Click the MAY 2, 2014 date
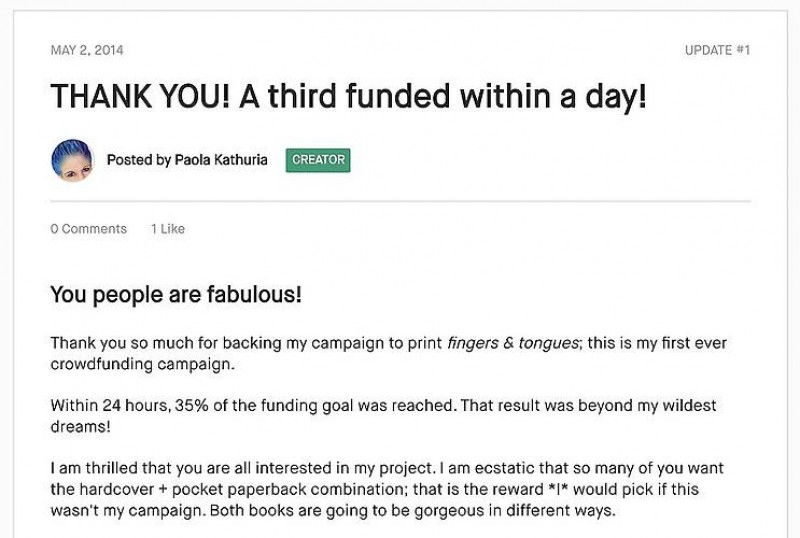800x538 pixels. pos(87,50)
